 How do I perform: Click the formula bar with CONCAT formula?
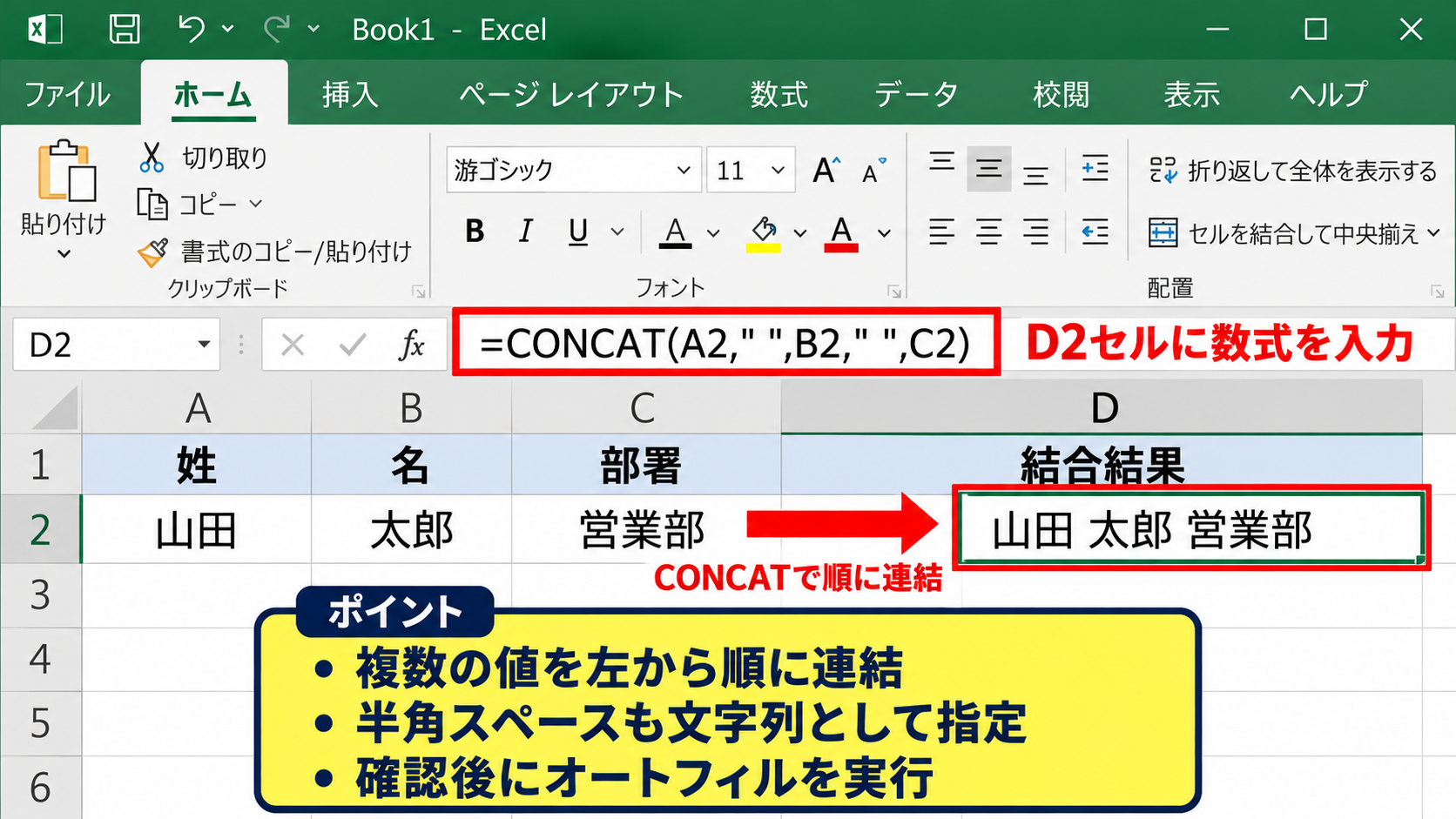pos(726,343)
